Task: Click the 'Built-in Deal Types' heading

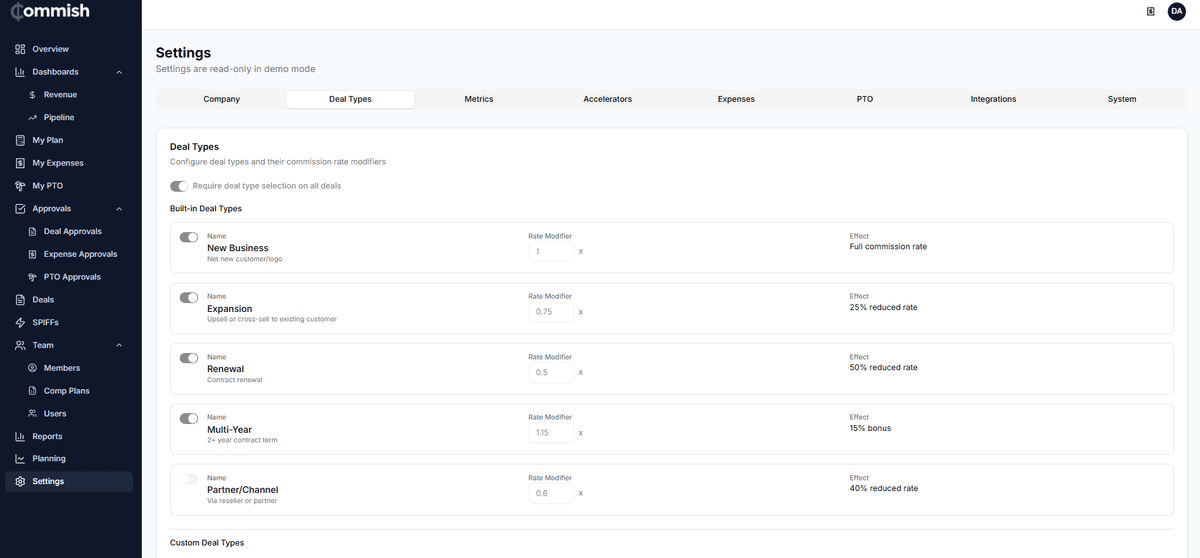Action: [206, 209]
